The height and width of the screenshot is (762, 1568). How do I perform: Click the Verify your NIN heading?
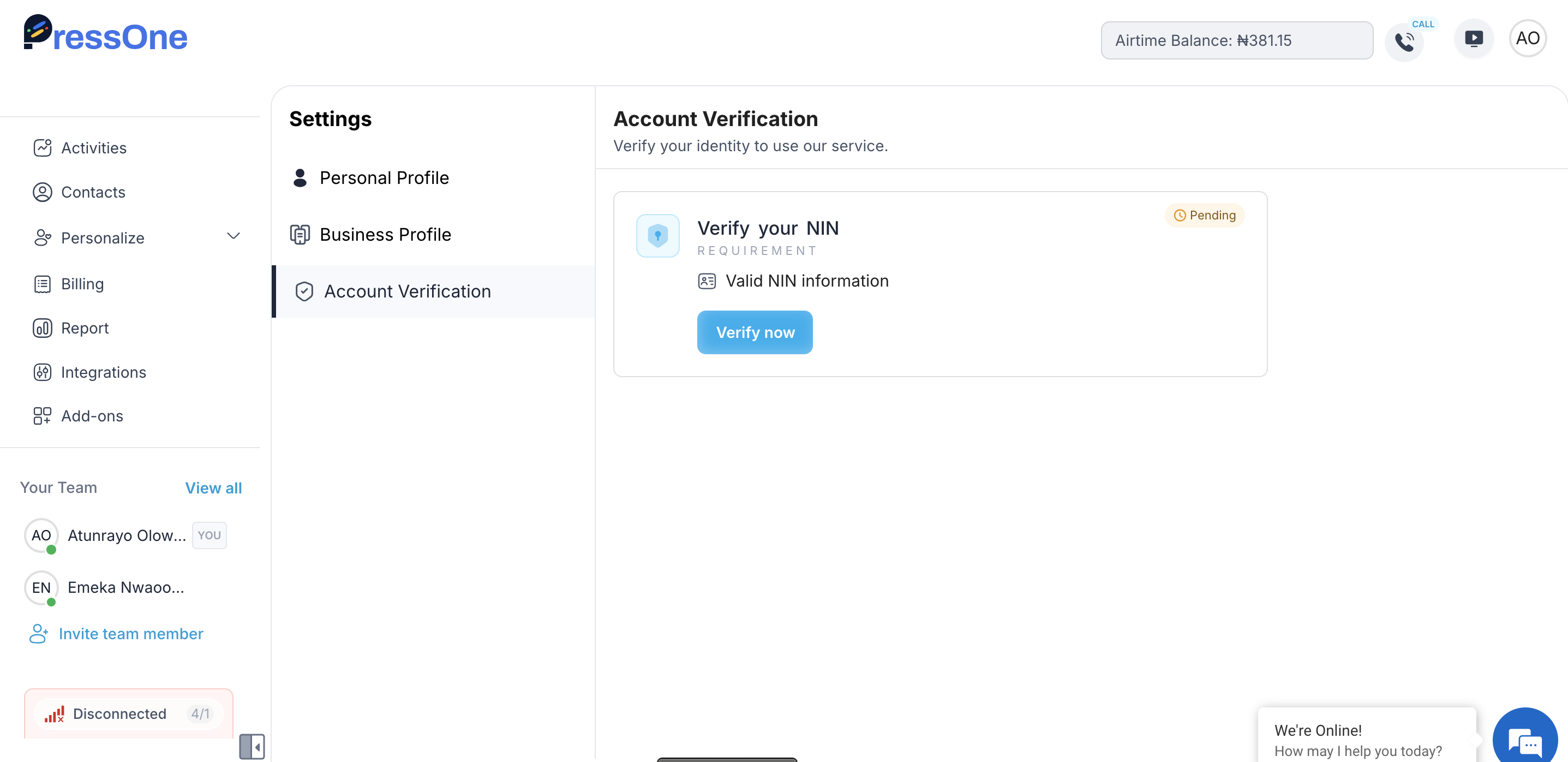click(768, 228)
